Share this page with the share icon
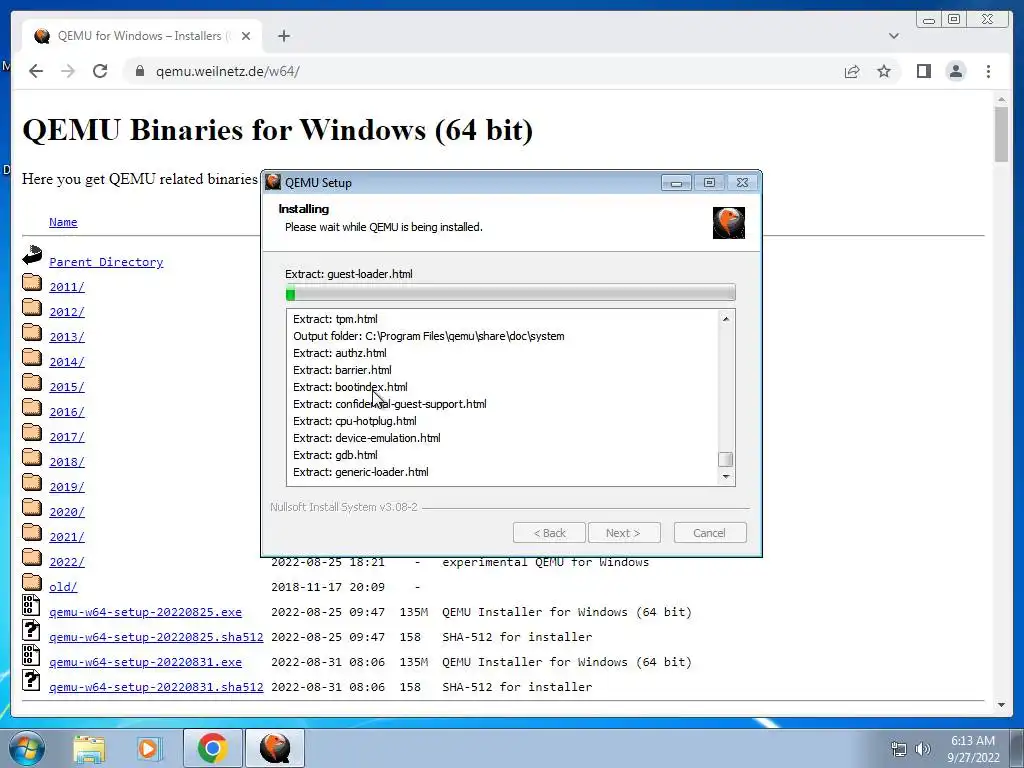 852,71
